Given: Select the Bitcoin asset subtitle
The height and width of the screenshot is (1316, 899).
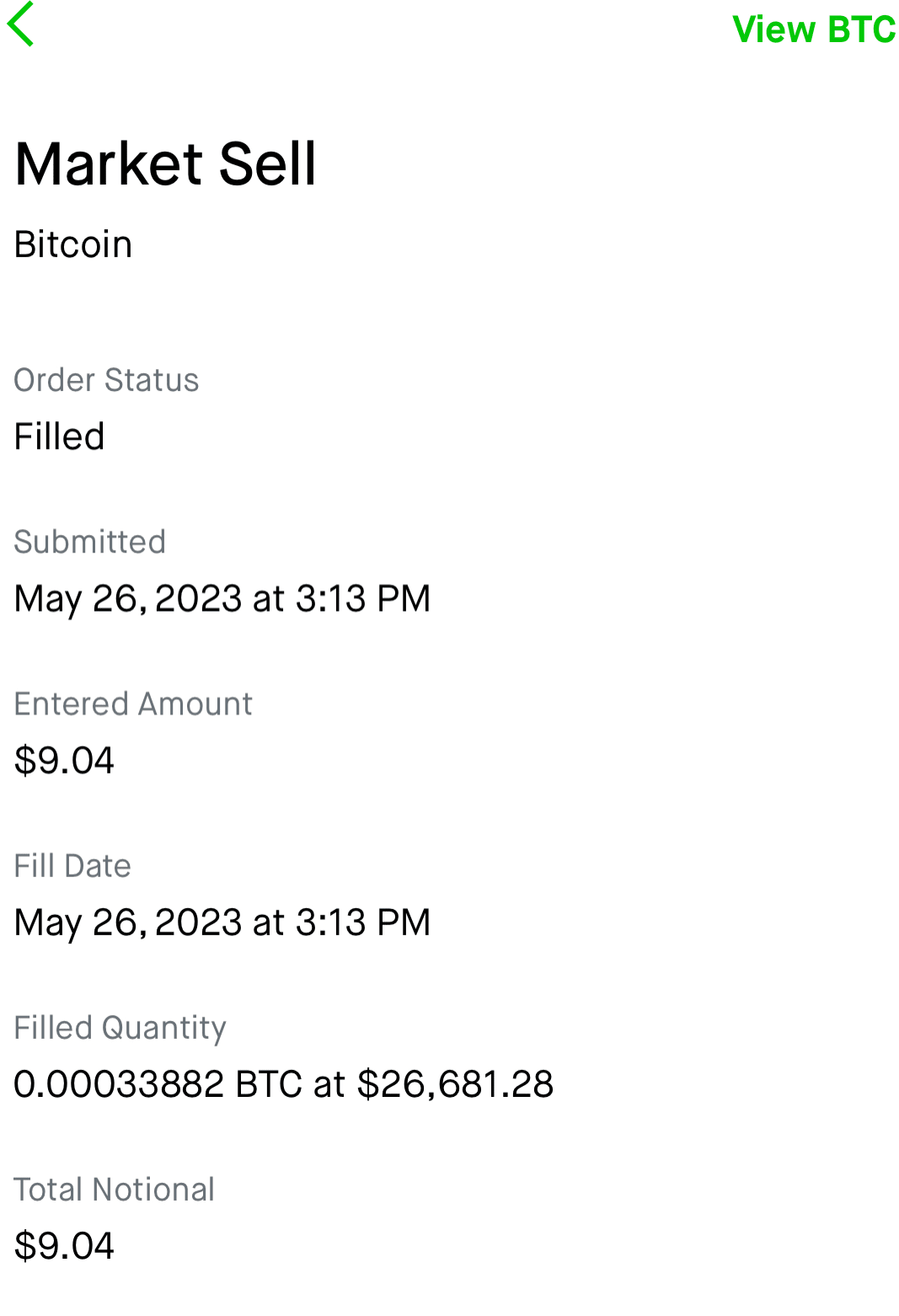Looking at the screenshot, I should 73,245.
